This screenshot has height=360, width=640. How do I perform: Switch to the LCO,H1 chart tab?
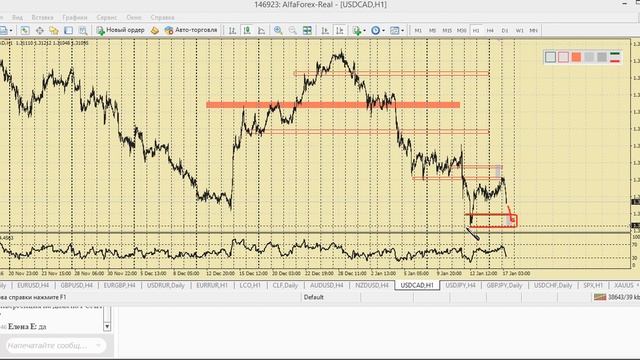click(250, 285)
